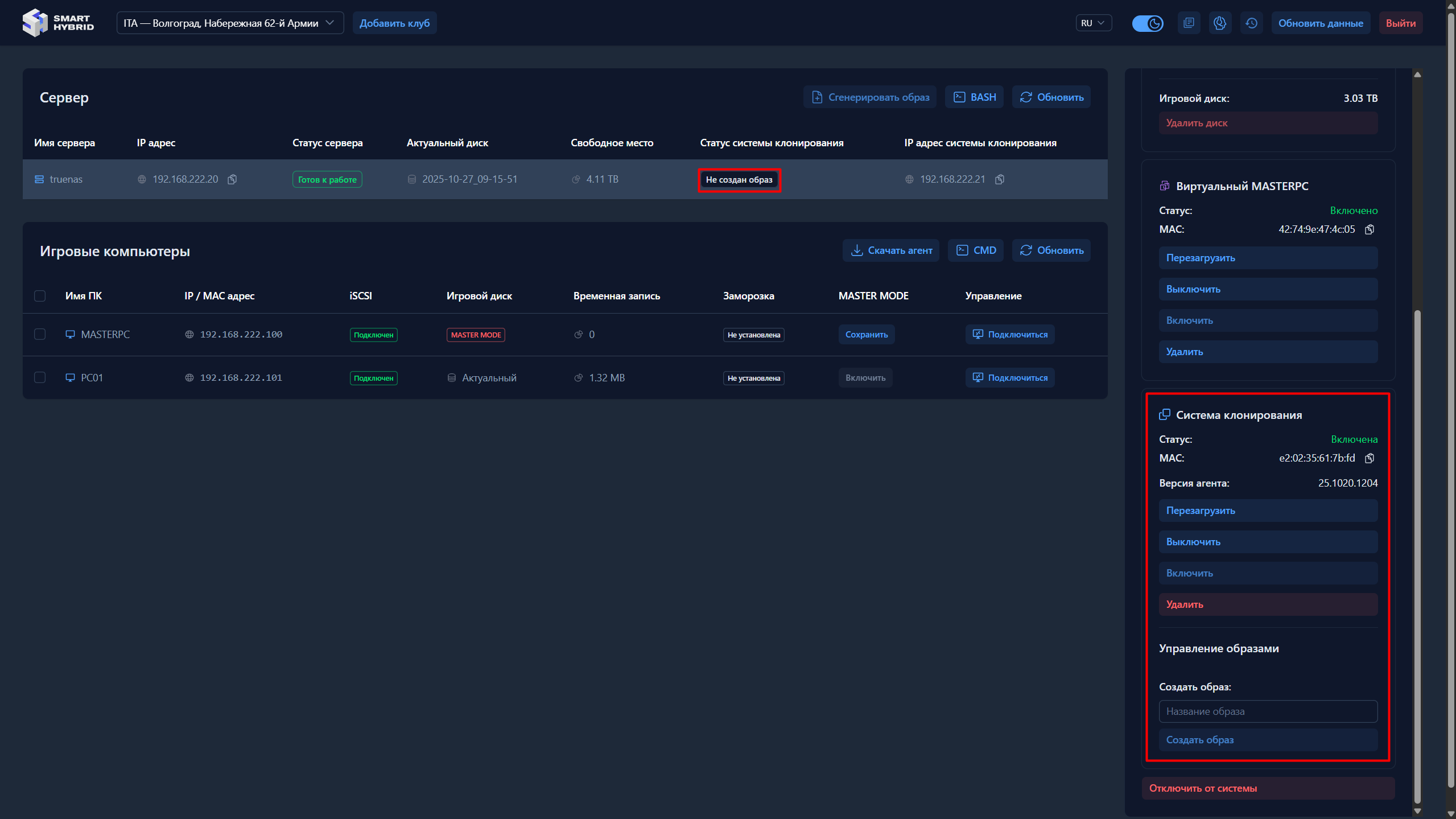1456x819 pixels.
Task: Open the CMD console button
Action: pyautogui.click(x=976, y=250)
